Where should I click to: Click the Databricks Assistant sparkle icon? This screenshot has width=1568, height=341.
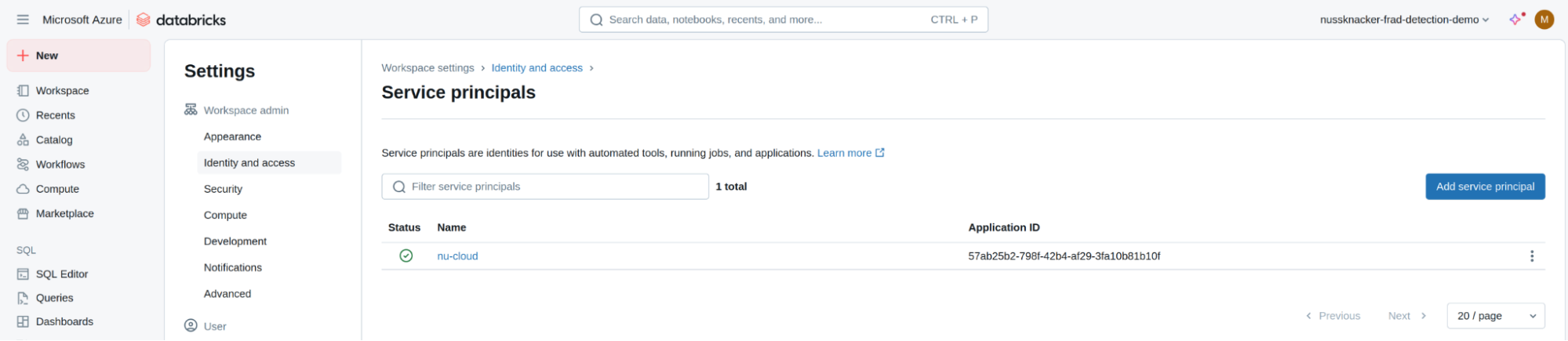click(x=1516, y=19)
